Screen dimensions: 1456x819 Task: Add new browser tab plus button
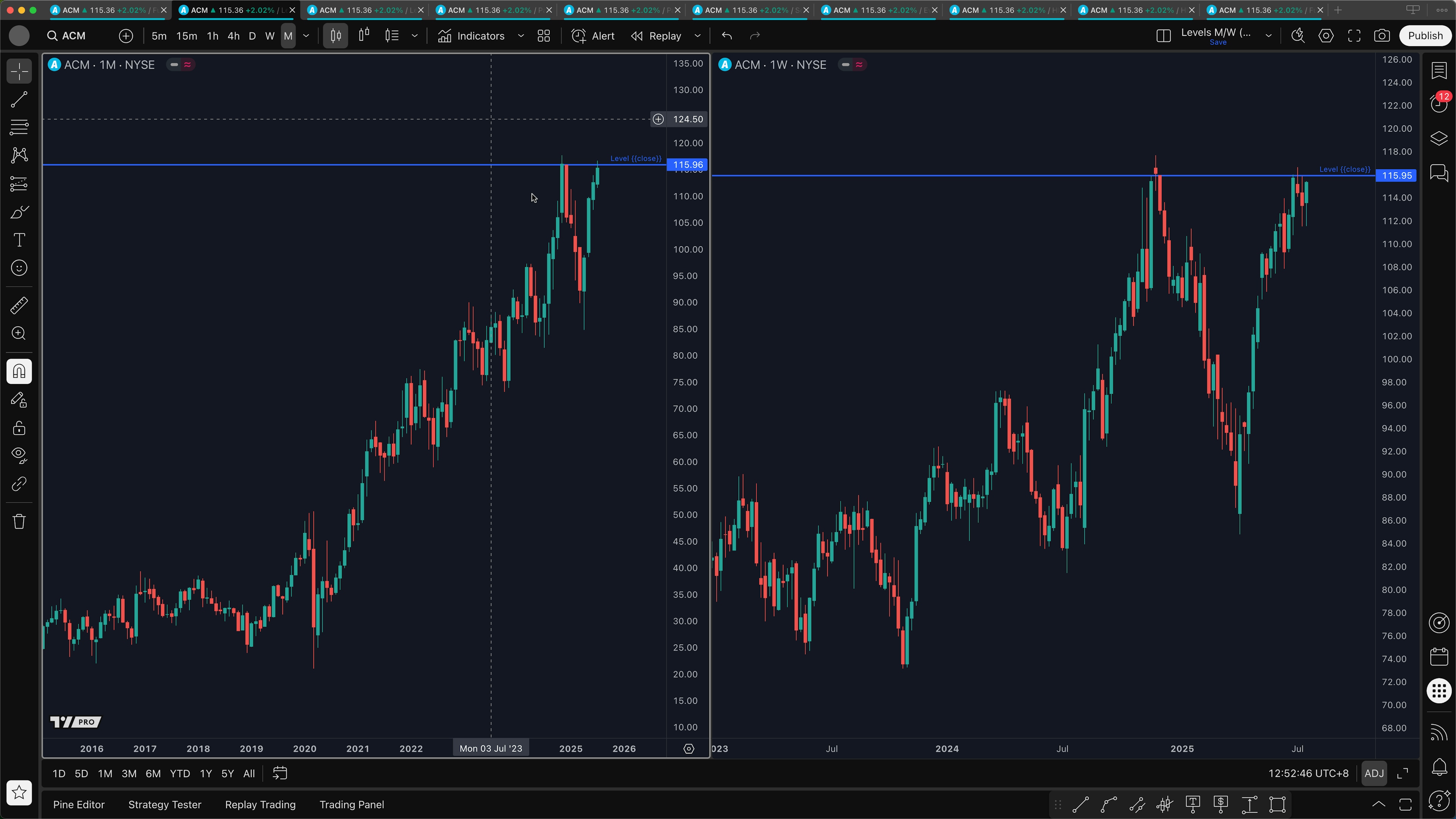pos(1337,10)
